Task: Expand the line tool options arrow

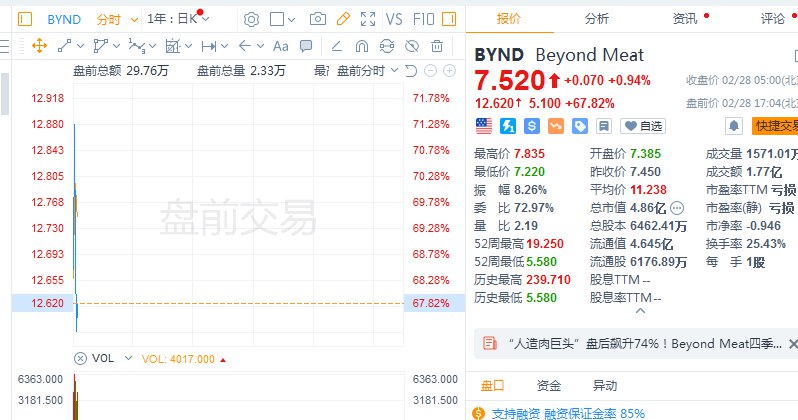Action: [80, 46]
